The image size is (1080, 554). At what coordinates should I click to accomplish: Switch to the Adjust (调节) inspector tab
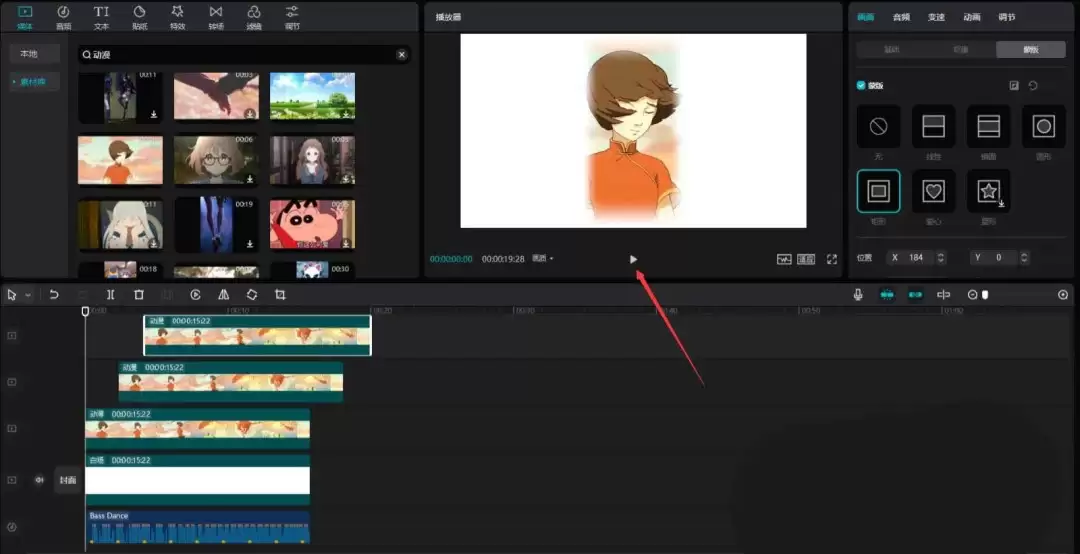(x=1007, y=17)
